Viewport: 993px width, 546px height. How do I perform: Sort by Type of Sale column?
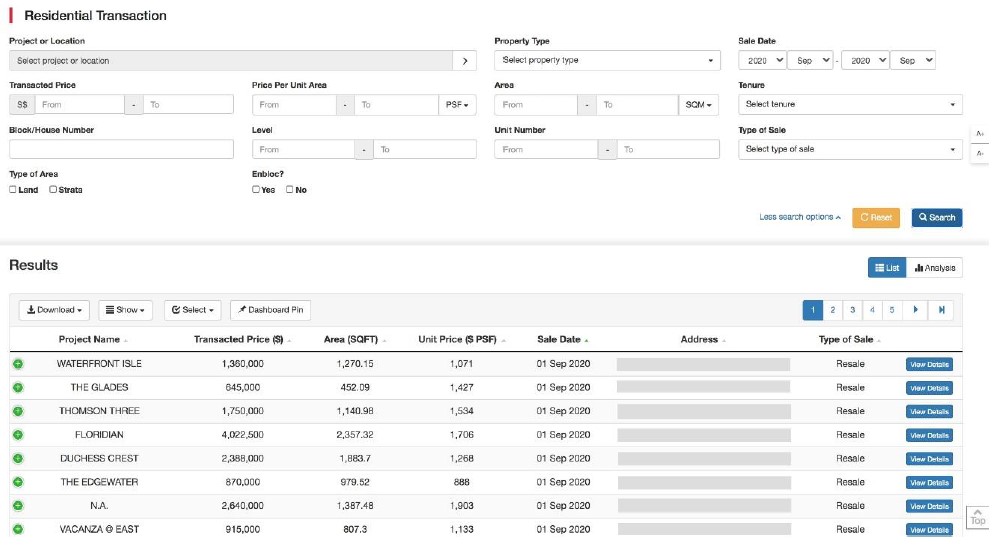[849, 340]
